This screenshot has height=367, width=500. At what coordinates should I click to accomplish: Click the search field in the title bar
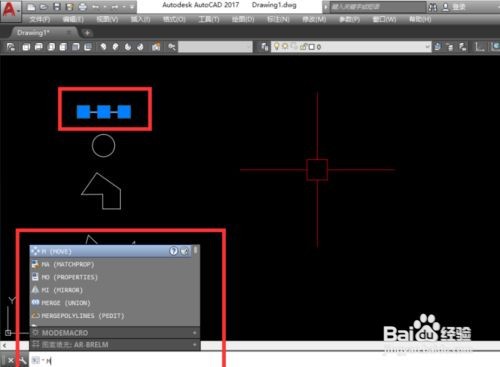[378, 7]
